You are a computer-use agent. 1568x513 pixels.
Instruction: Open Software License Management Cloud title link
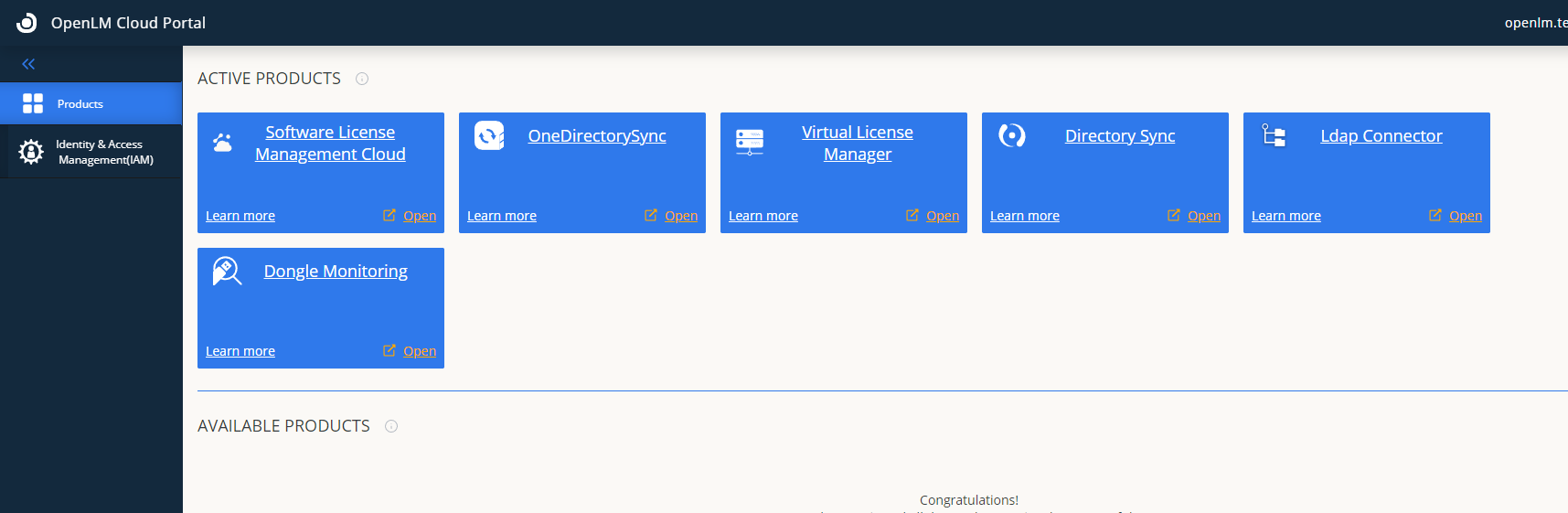[330, 144]
